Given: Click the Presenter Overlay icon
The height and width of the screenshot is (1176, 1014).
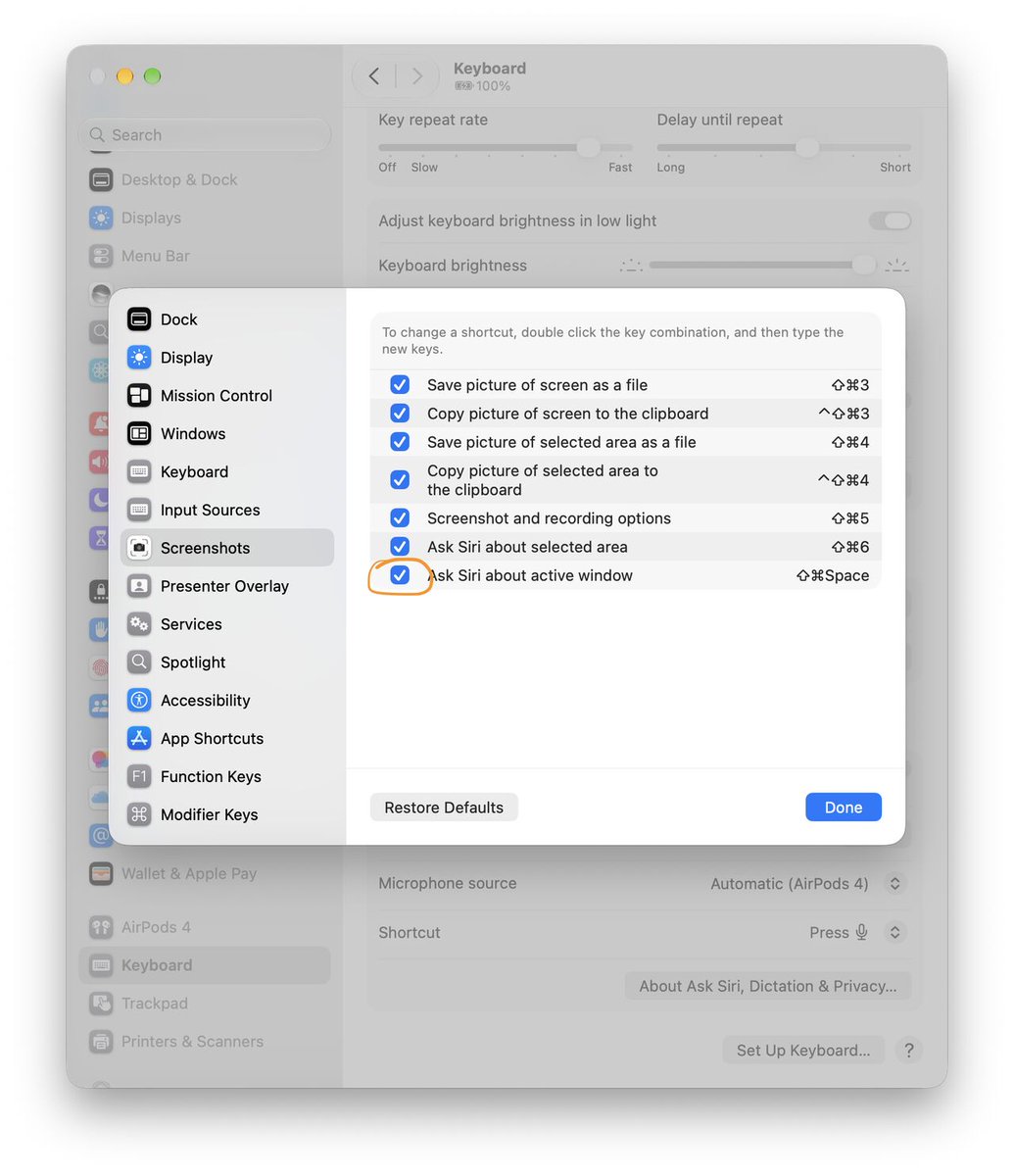Looking at the screenshot, I should 139,587.
